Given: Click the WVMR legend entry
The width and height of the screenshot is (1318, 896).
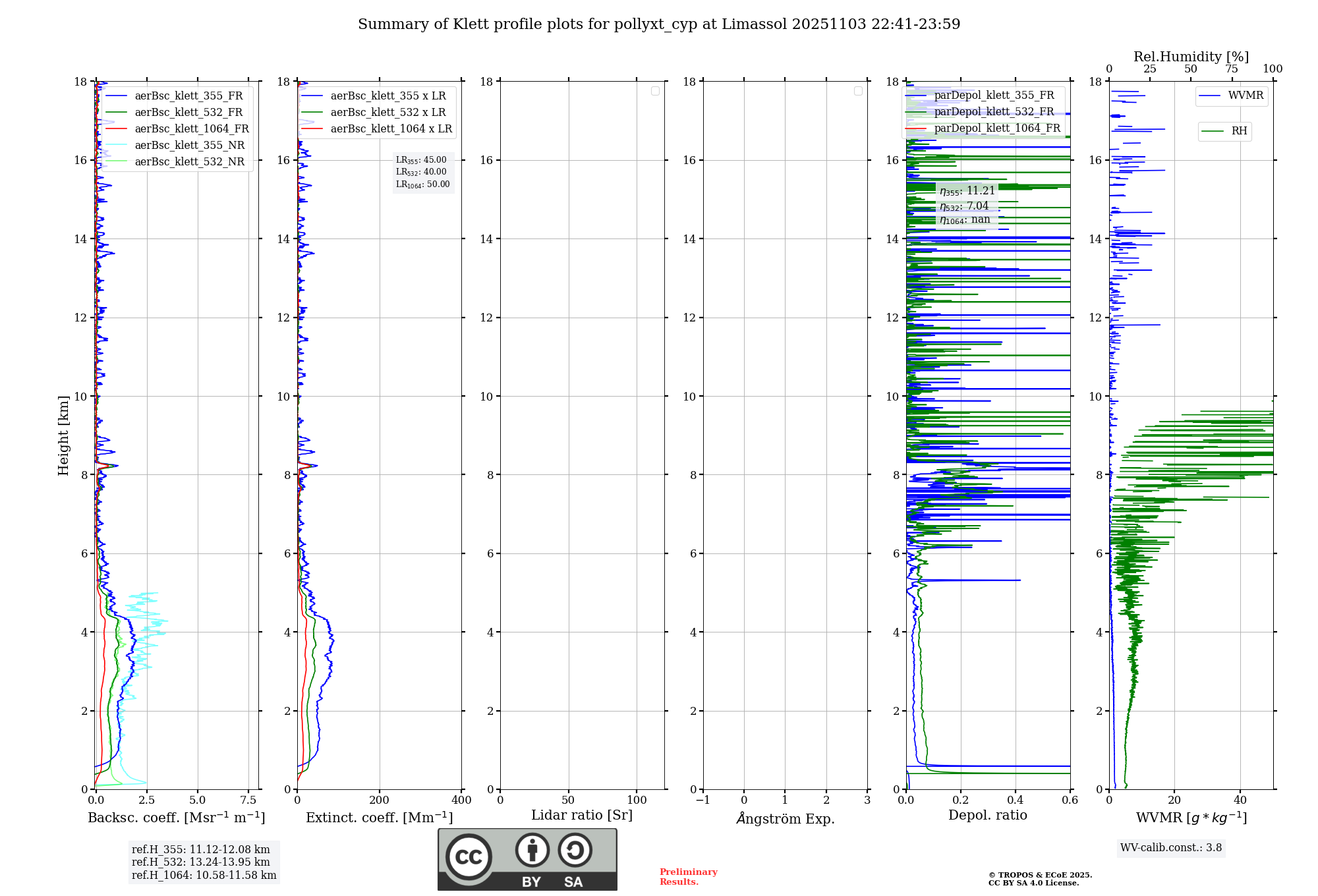Looking at the screenshot, I should pos(1245,96).
